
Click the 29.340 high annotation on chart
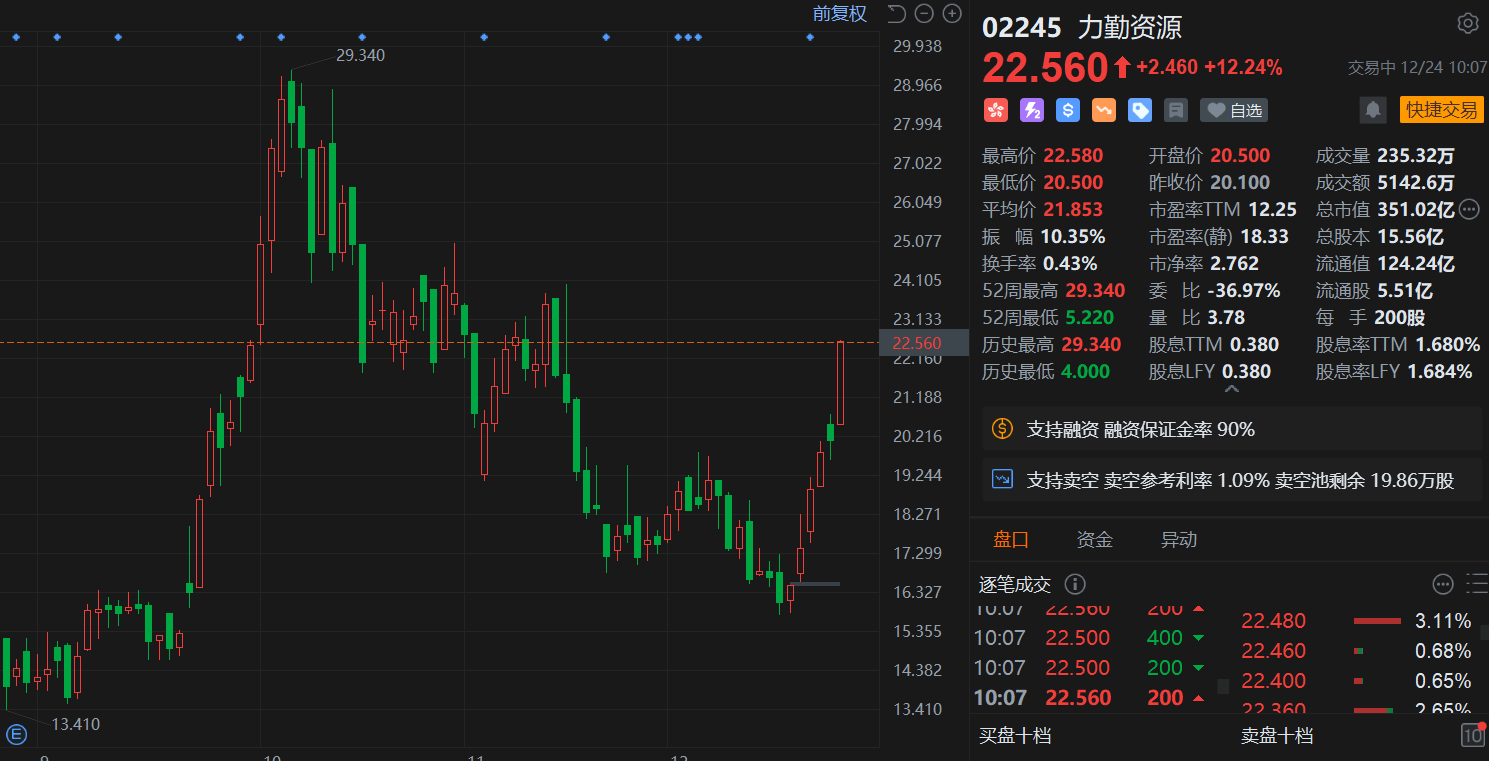pyautogui.click(x=360, y=55)
